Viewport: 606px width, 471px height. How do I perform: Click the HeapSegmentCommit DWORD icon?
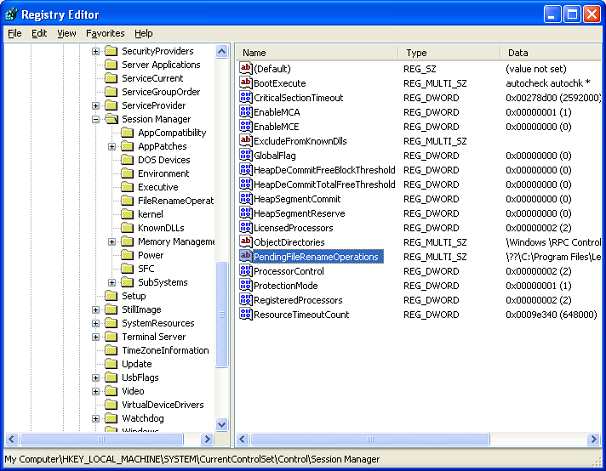(x=245, y=199)
